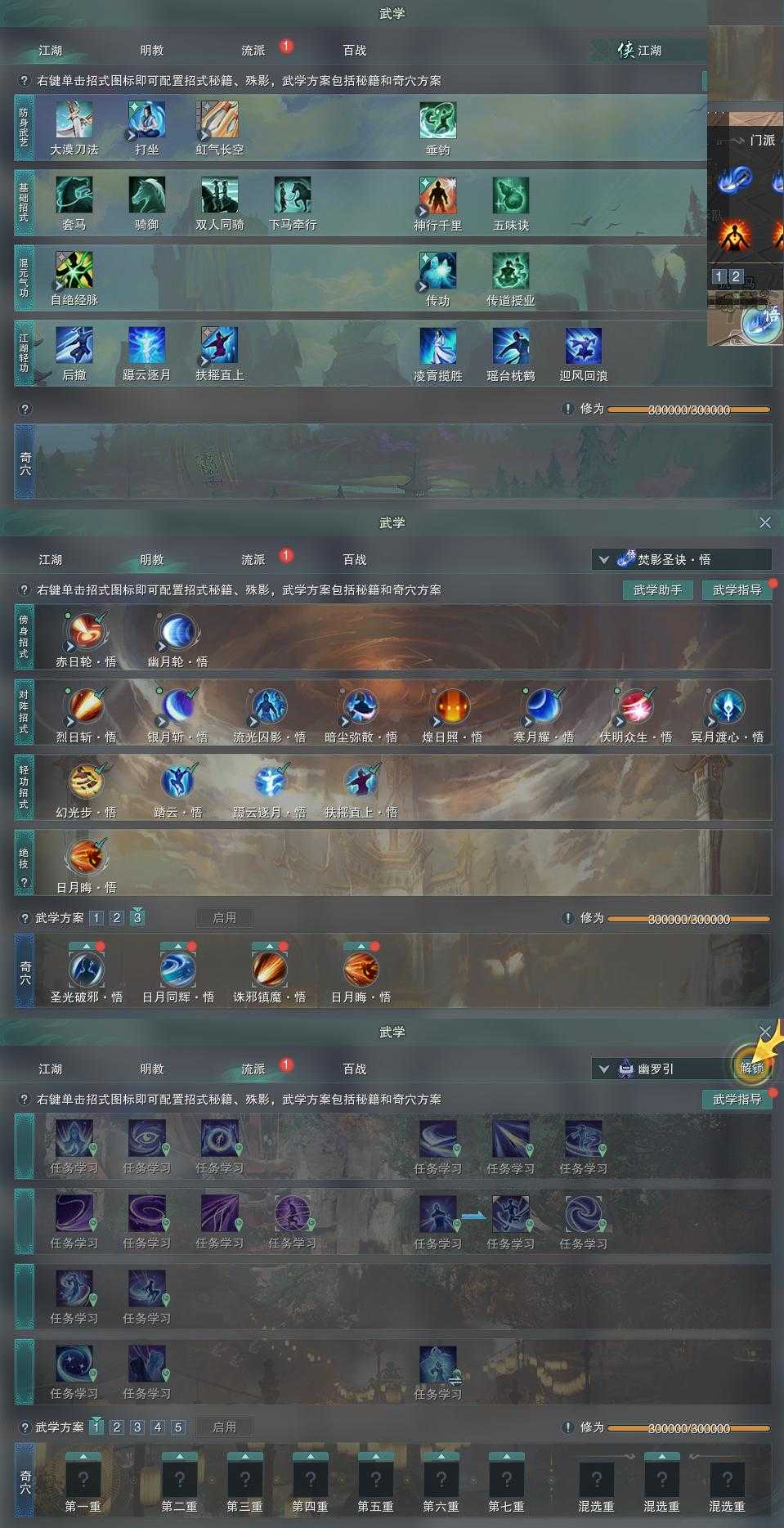The width and height of the screenshot is (784, 1528).
Task: Select the 迎风回浪 lightness skill icon
Action: pyautogui.click(x=584, y=346)
